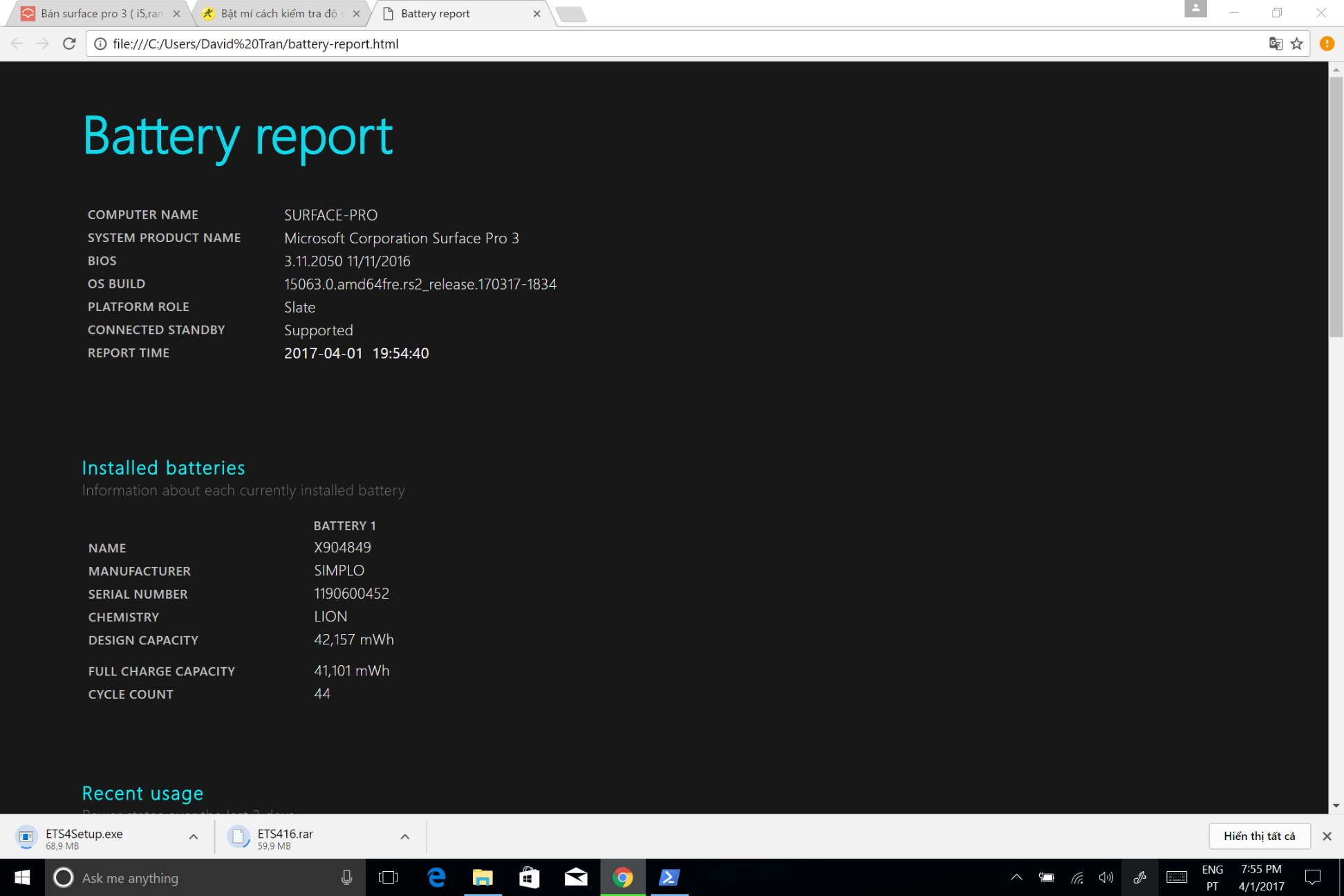Launch Microsoft Edge from taskbar
1344x896 pixels.
[x=436, y=877]
